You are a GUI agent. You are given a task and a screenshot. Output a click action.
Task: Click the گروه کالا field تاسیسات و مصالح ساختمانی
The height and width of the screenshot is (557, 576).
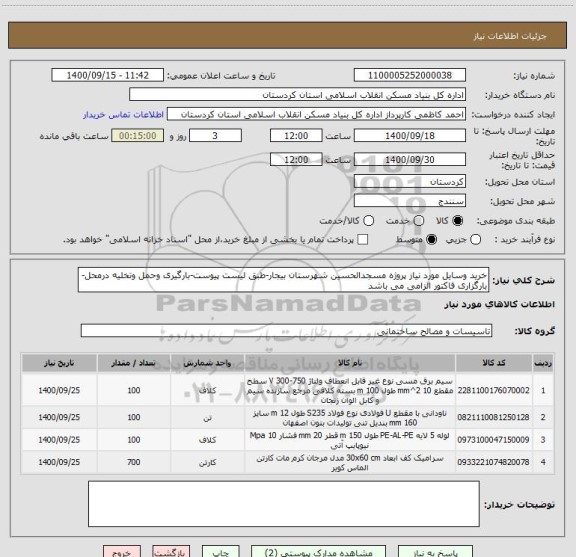(x=287, y=331)
